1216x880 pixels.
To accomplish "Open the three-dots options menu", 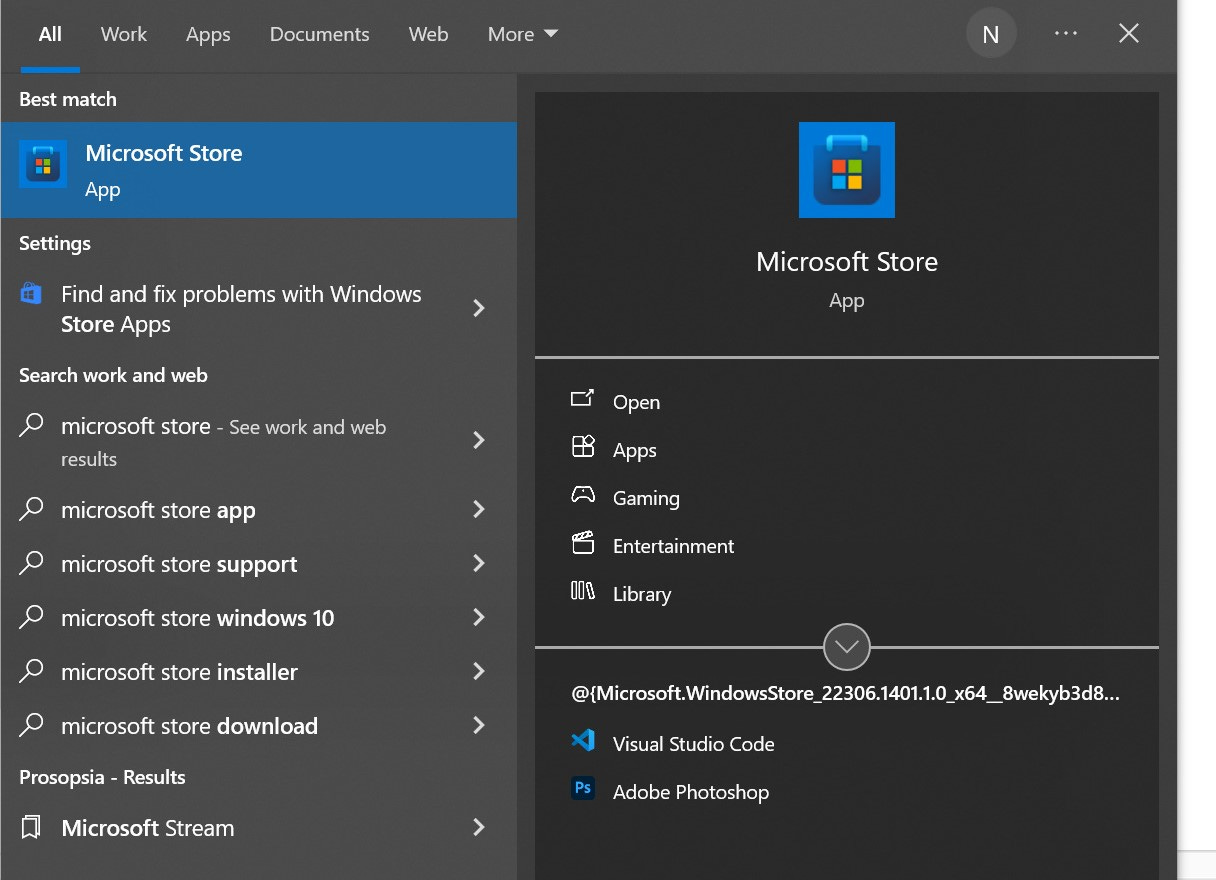I will tap(1066, 33).
